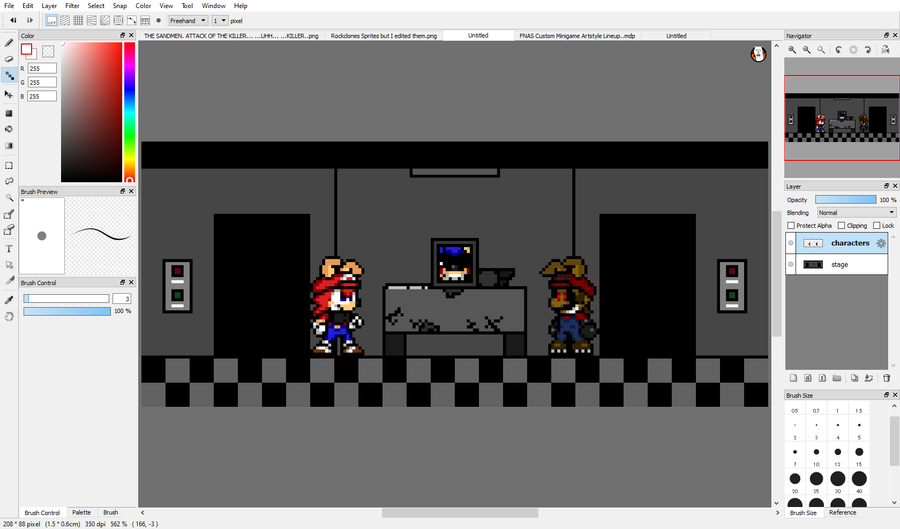Open the Snap menu
Viewport: 900px width, 529px height.
(x=119, y=6)
